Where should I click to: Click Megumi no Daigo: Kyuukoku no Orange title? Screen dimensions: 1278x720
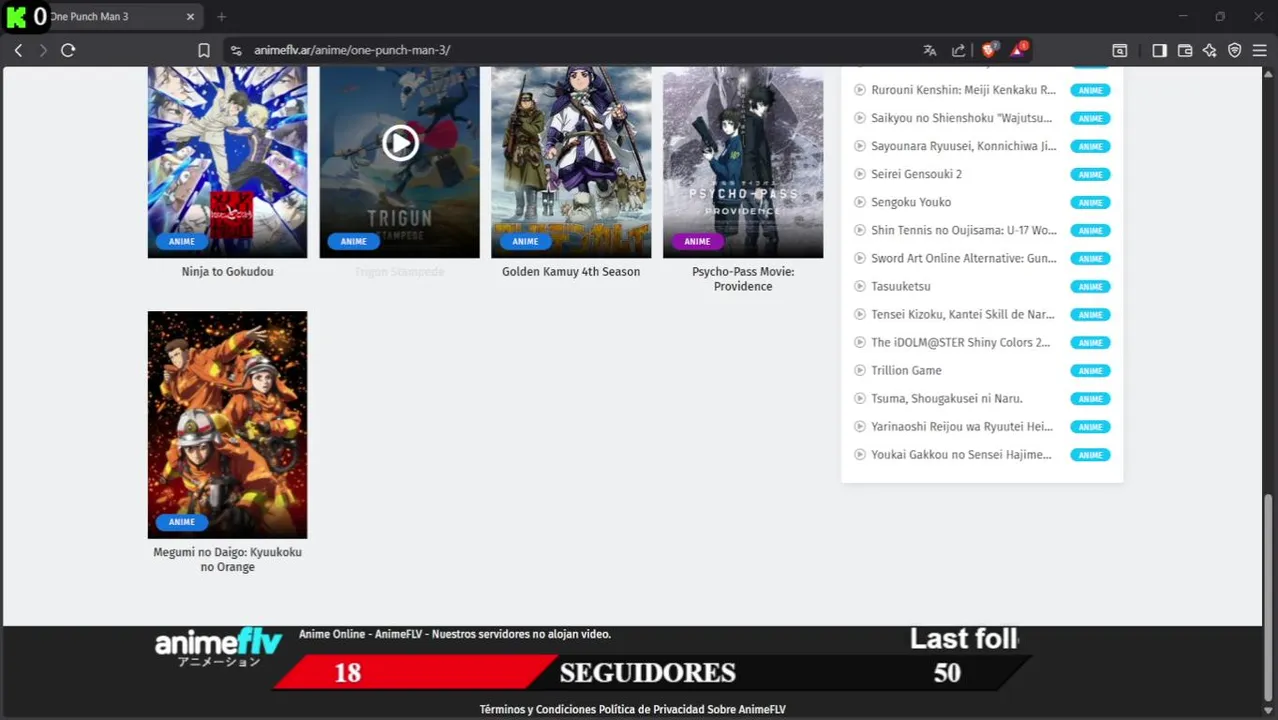click(x=228, y=560)
